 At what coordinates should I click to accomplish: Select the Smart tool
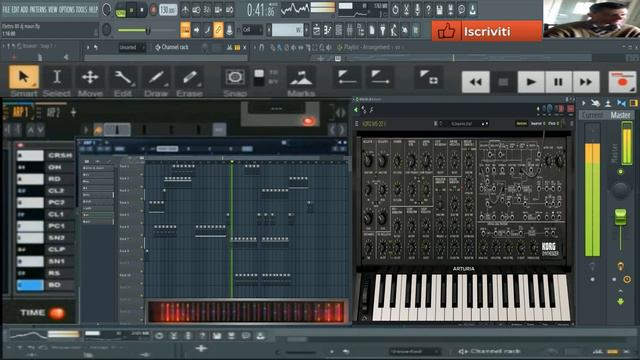(x=24, y=77)
